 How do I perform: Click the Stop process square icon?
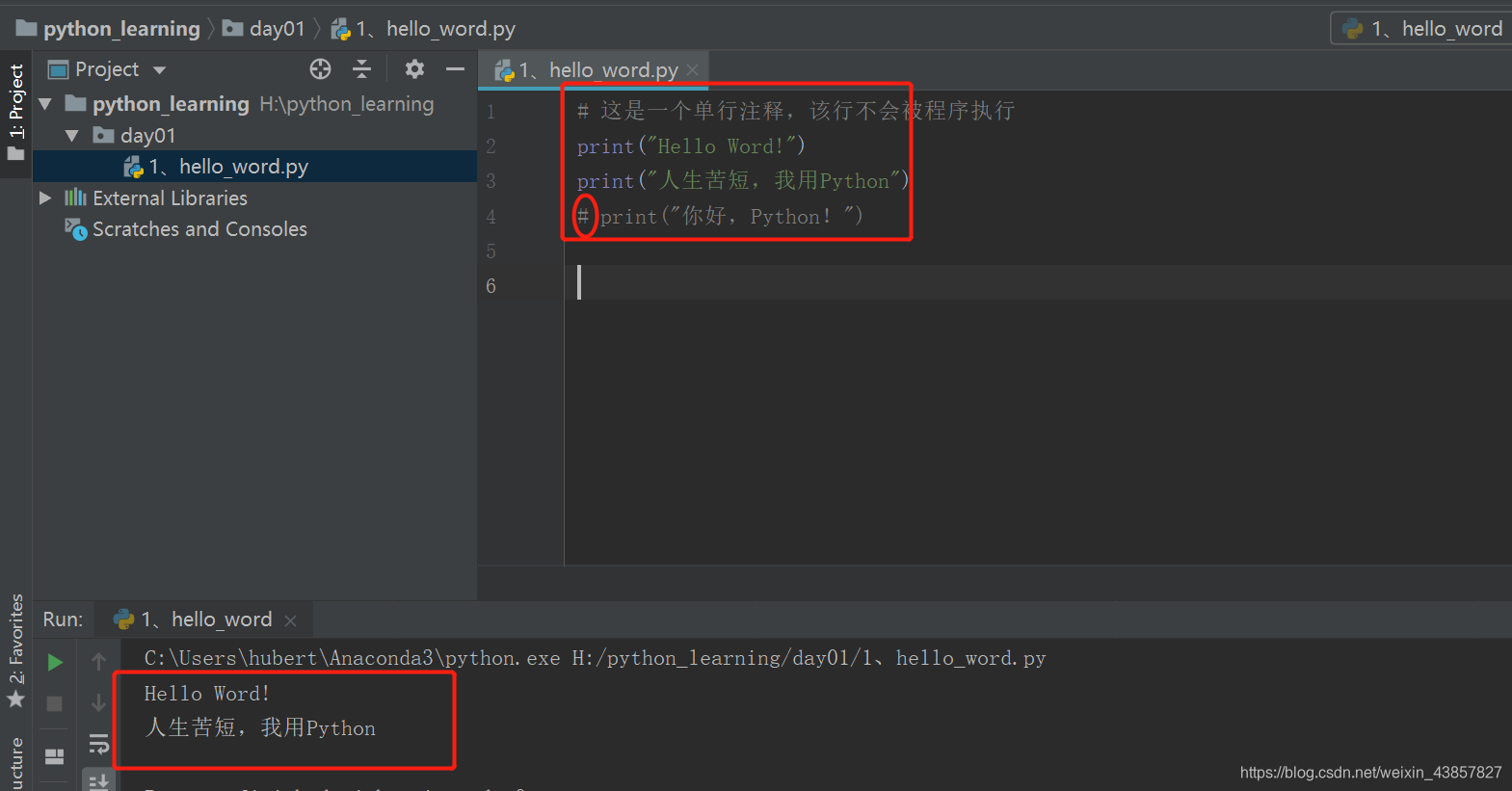[55, 704]
